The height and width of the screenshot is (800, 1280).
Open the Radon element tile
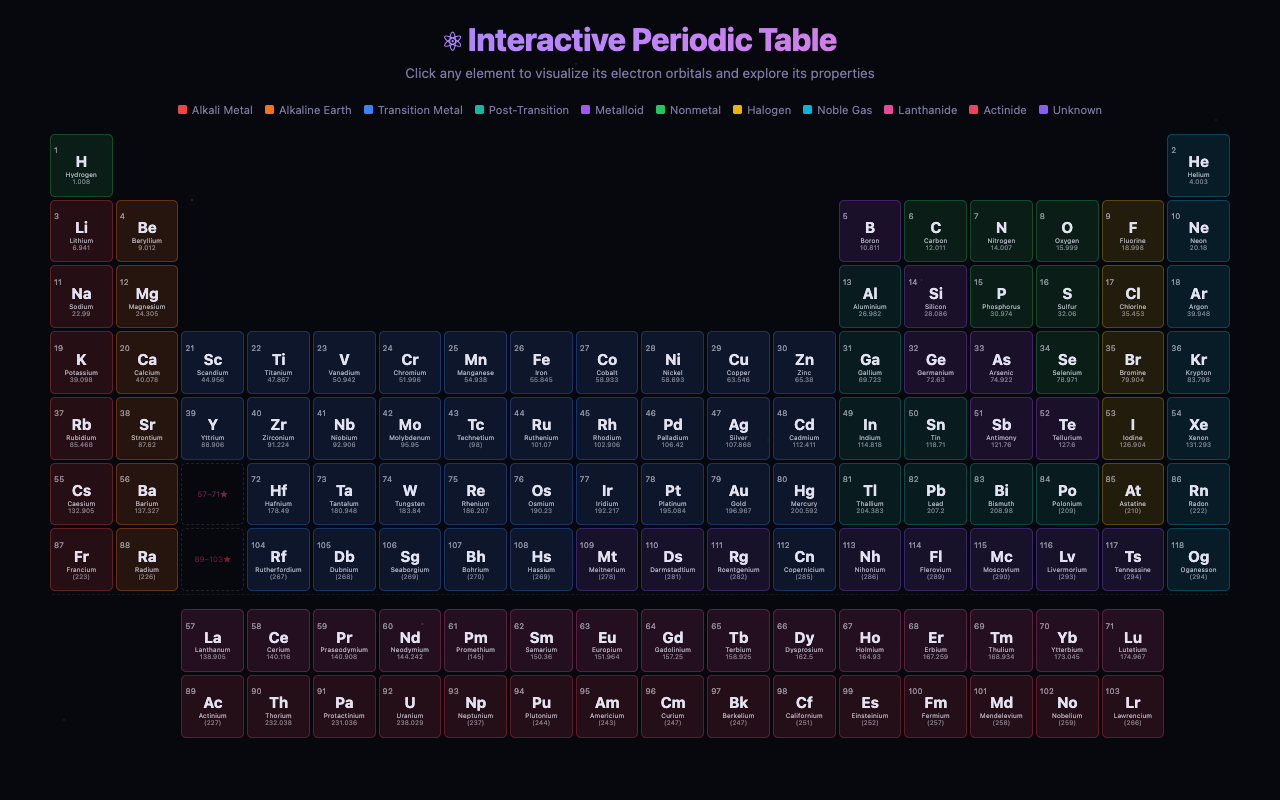(x=1198, y=494)
